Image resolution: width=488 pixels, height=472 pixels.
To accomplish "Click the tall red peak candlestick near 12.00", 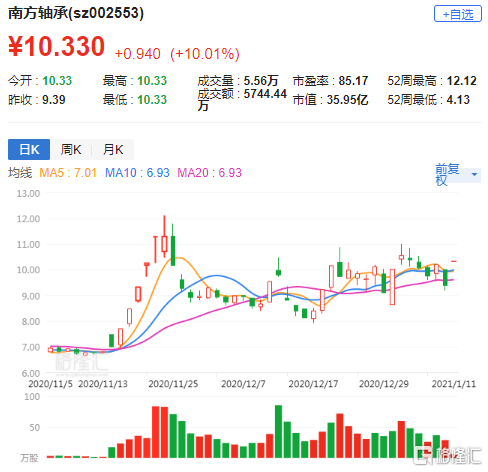I will 164,237.
